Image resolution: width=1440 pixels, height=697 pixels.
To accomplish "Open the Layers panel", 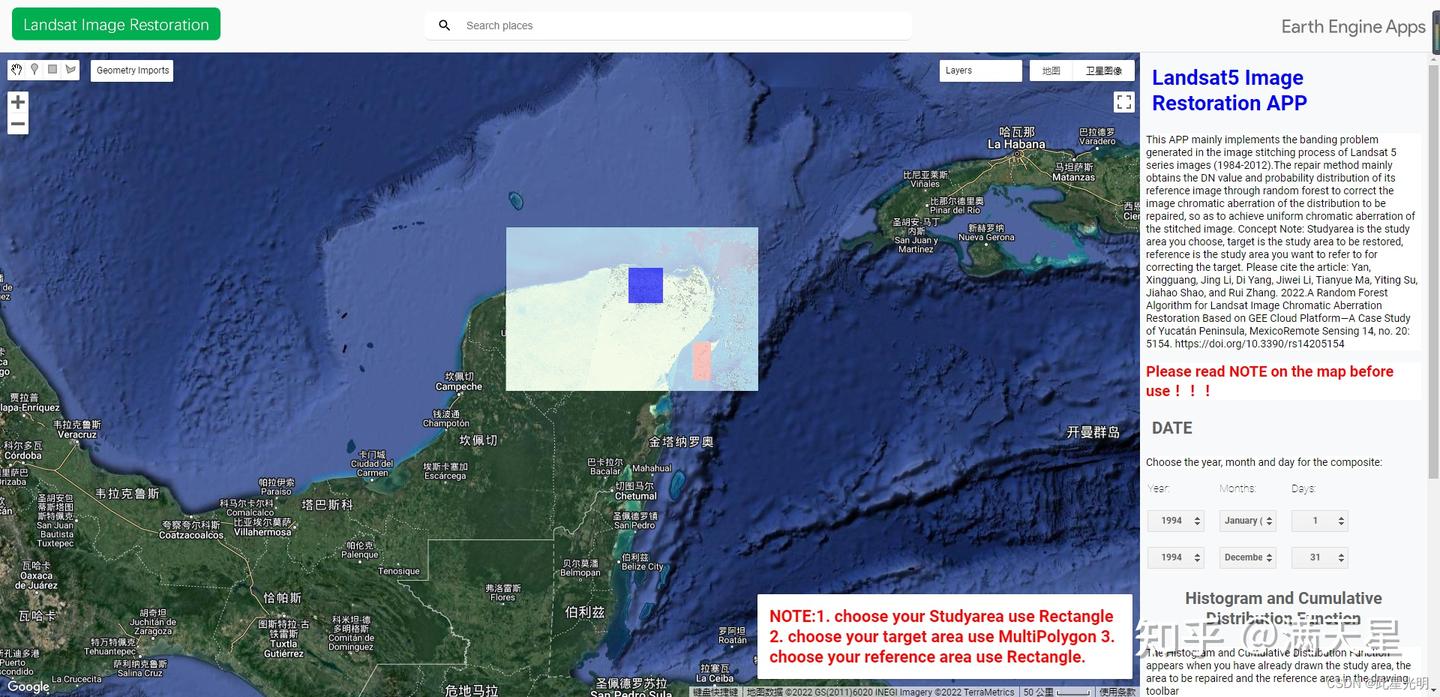I will [x=980, y=70].
